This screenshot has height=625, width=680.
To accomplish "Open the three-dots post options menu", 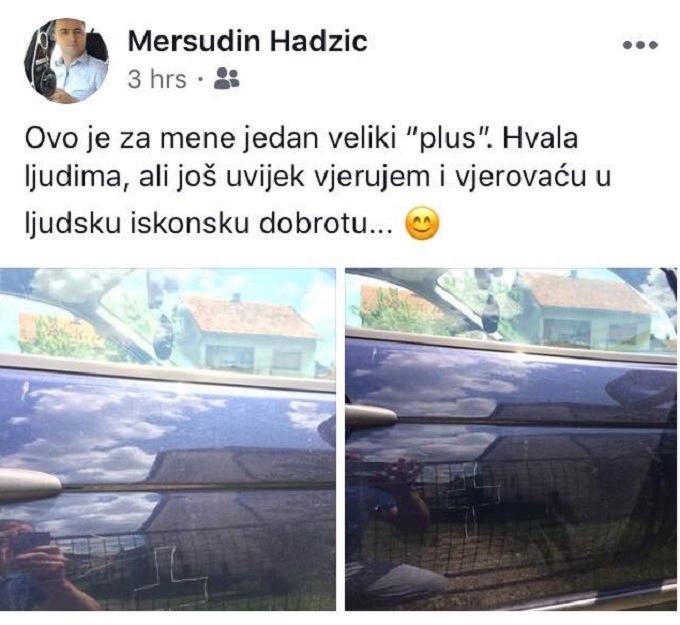I will [641, 44].
